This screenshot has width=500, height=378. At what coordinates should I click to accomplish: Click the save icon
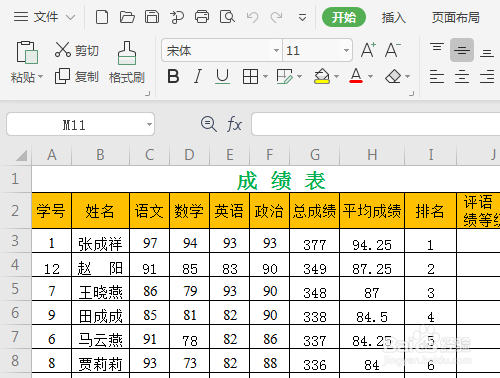click(152, 17)
